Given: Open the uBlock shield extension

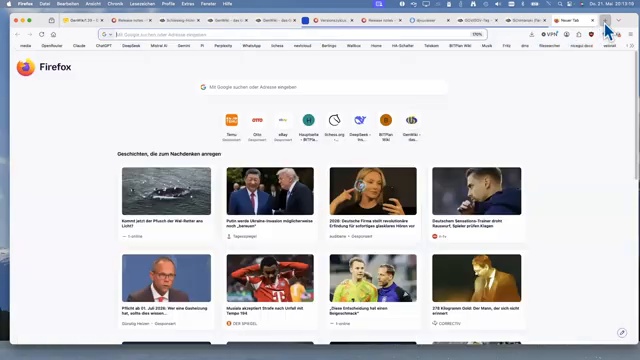Looking at the screenshot, I should point(591,35).
